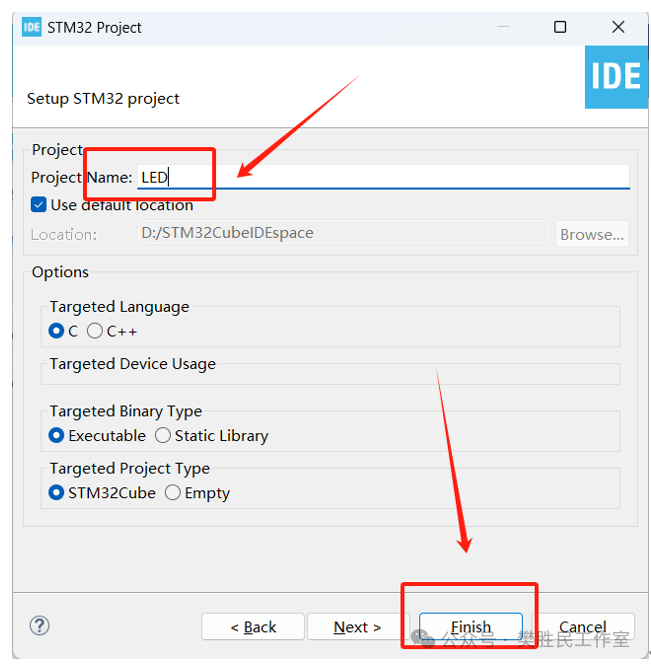Select C++ as targeted language

click(95, 331)
